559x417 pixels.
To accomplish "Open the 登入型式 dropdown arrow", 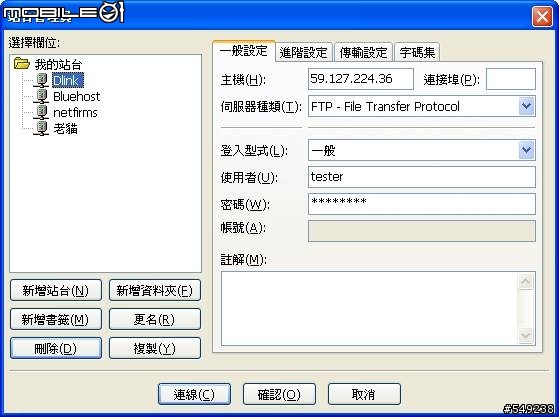I will 527,150.
